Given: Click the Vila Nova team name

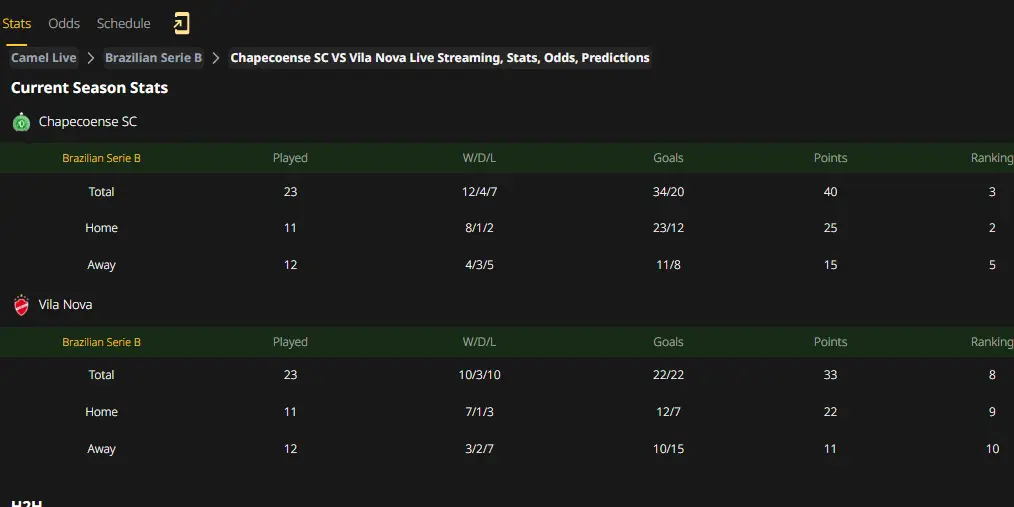Looking at the screenshot, I should click(65, 305).
